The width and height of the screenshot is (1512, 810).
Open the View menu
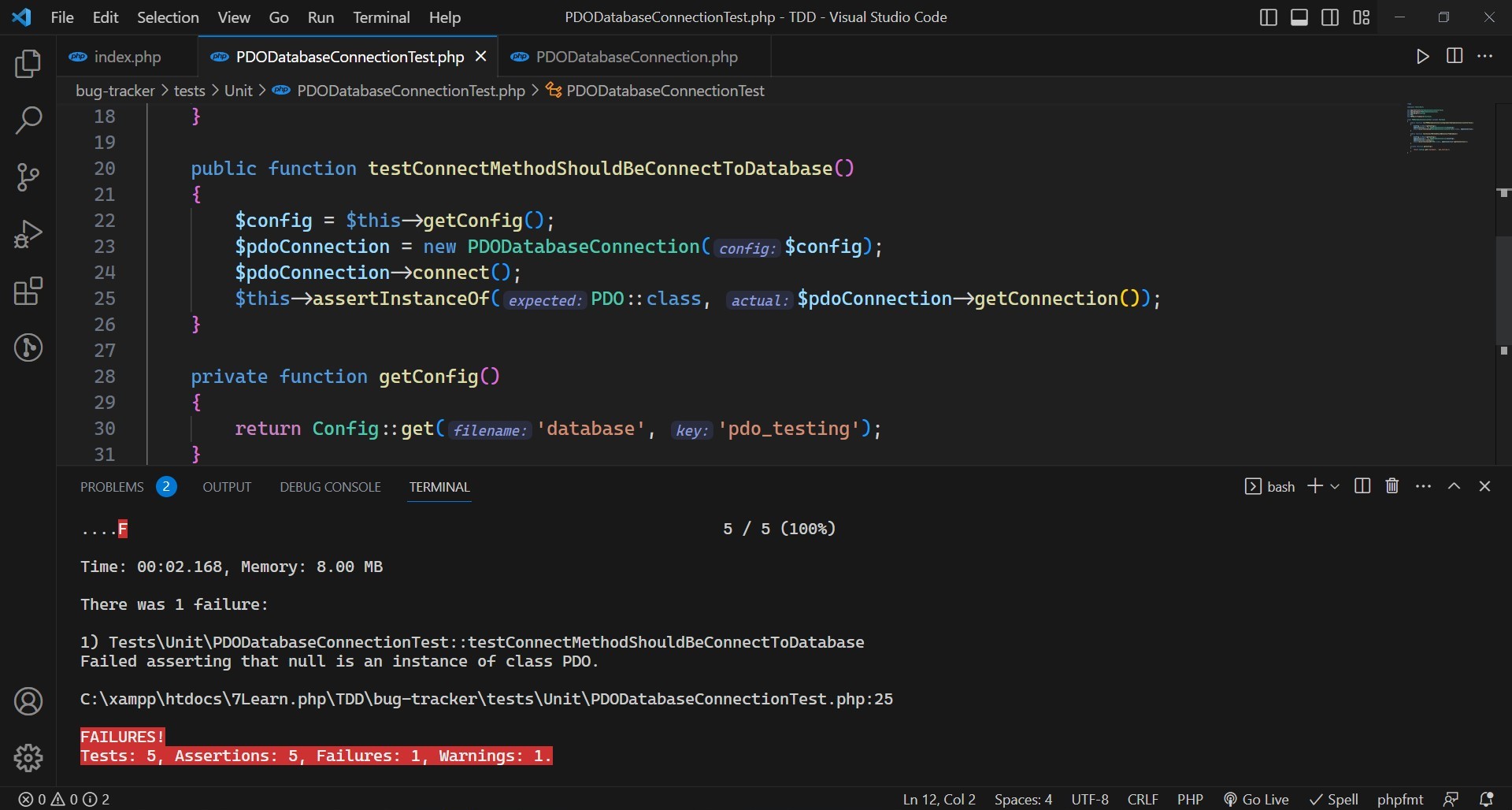coord(234,17)
